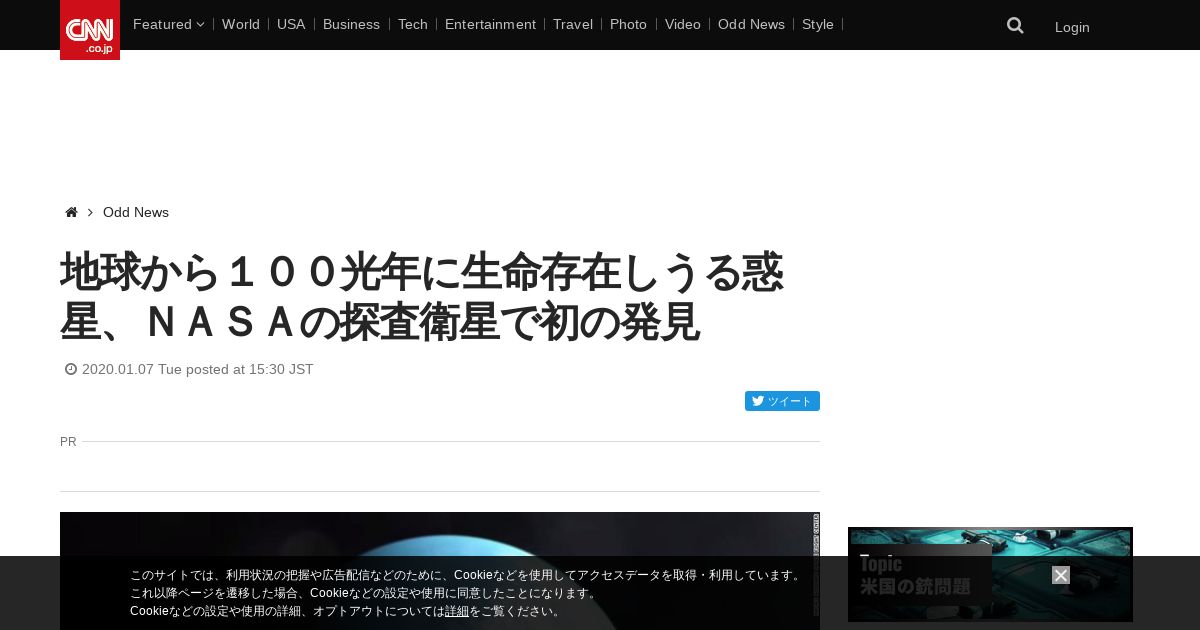Click the Login link

click(x=1072, y=27)
